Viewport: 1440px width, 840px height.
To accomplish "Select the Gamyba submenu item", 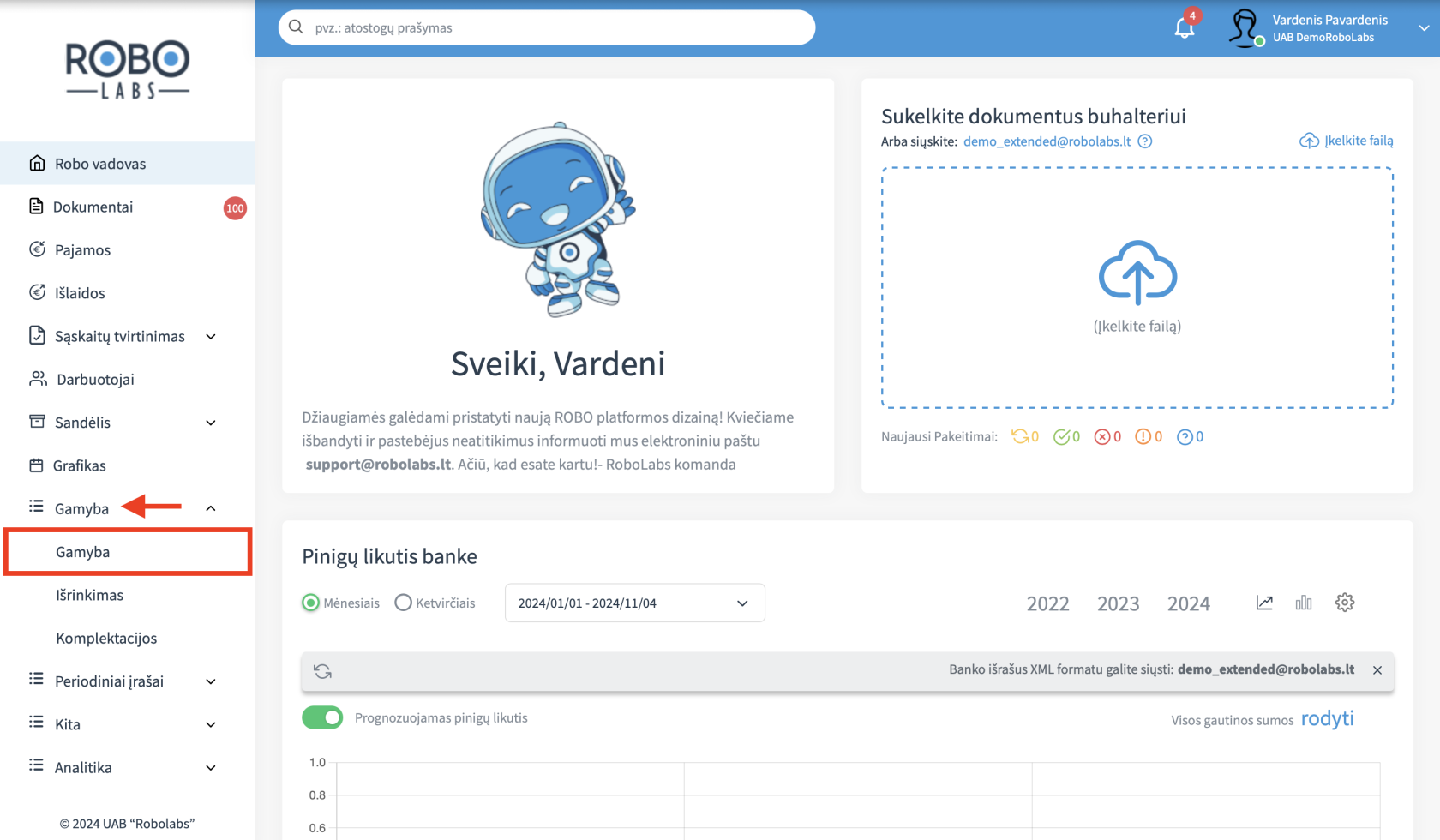I will click(x=128, y=552).
